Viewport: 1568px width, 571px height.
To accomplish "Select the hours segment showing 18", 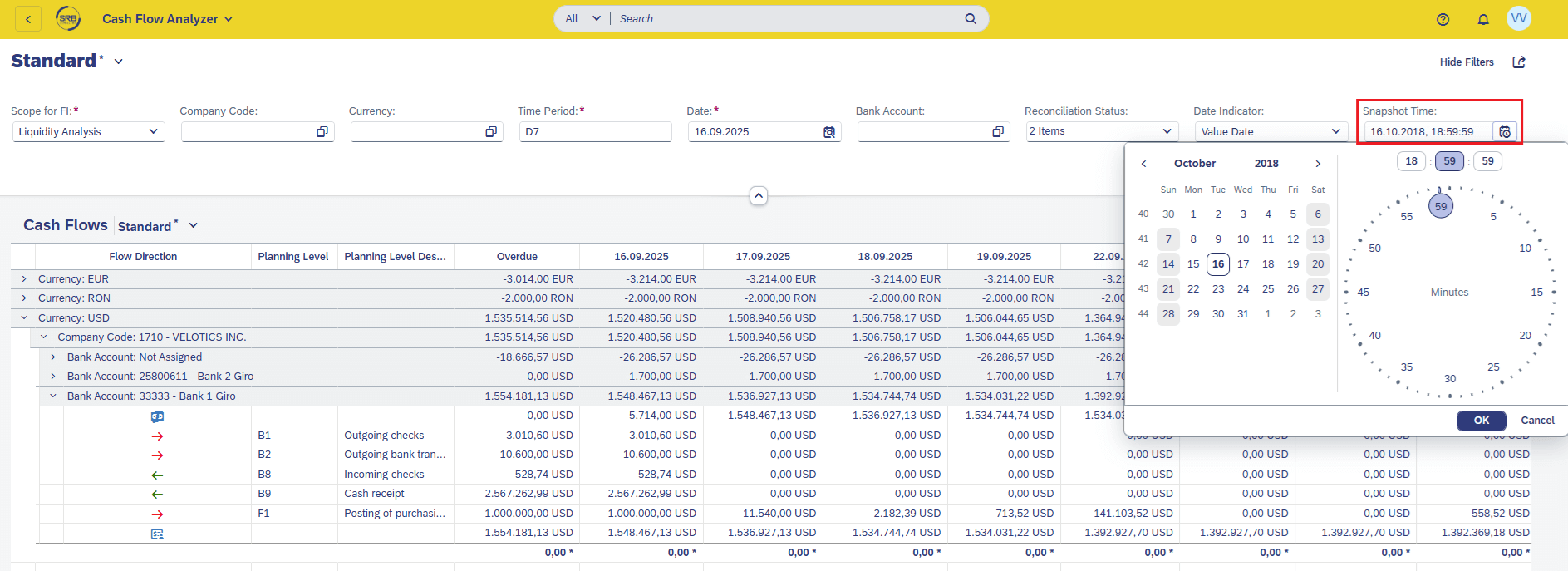I will [1411, 161].
